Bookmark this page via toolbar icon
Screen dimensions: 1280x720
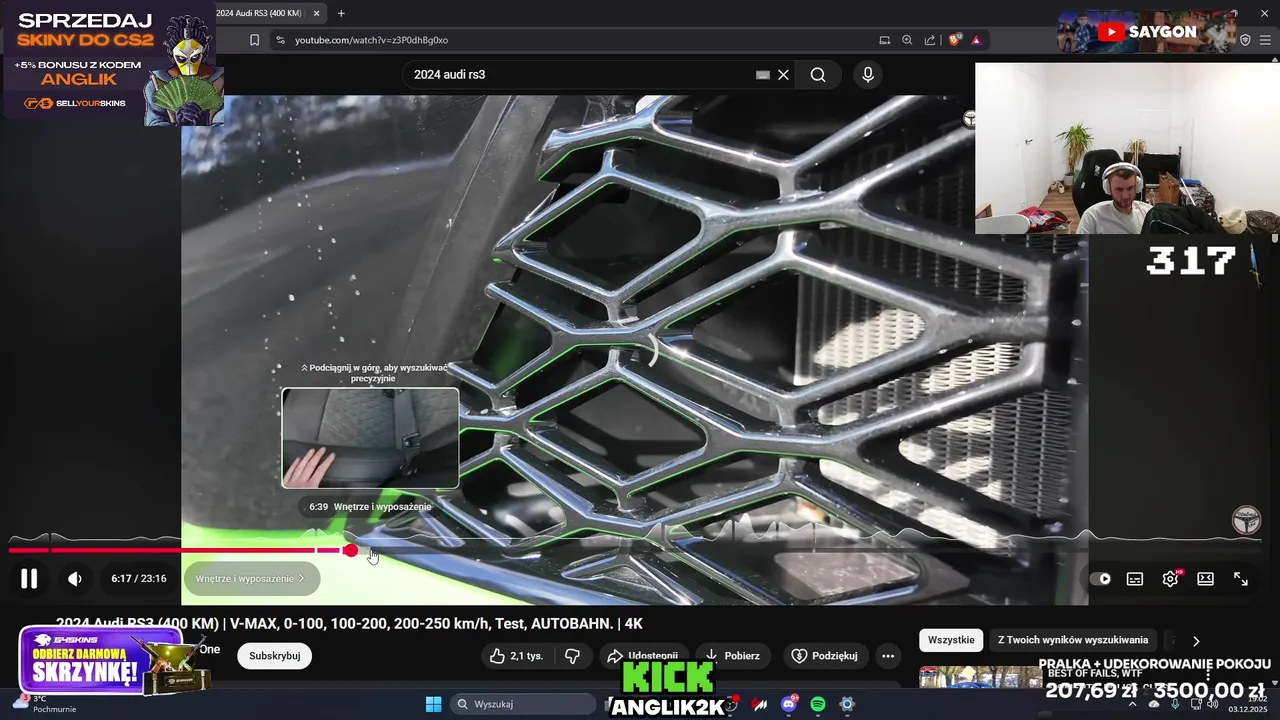(x=254, y=40)
